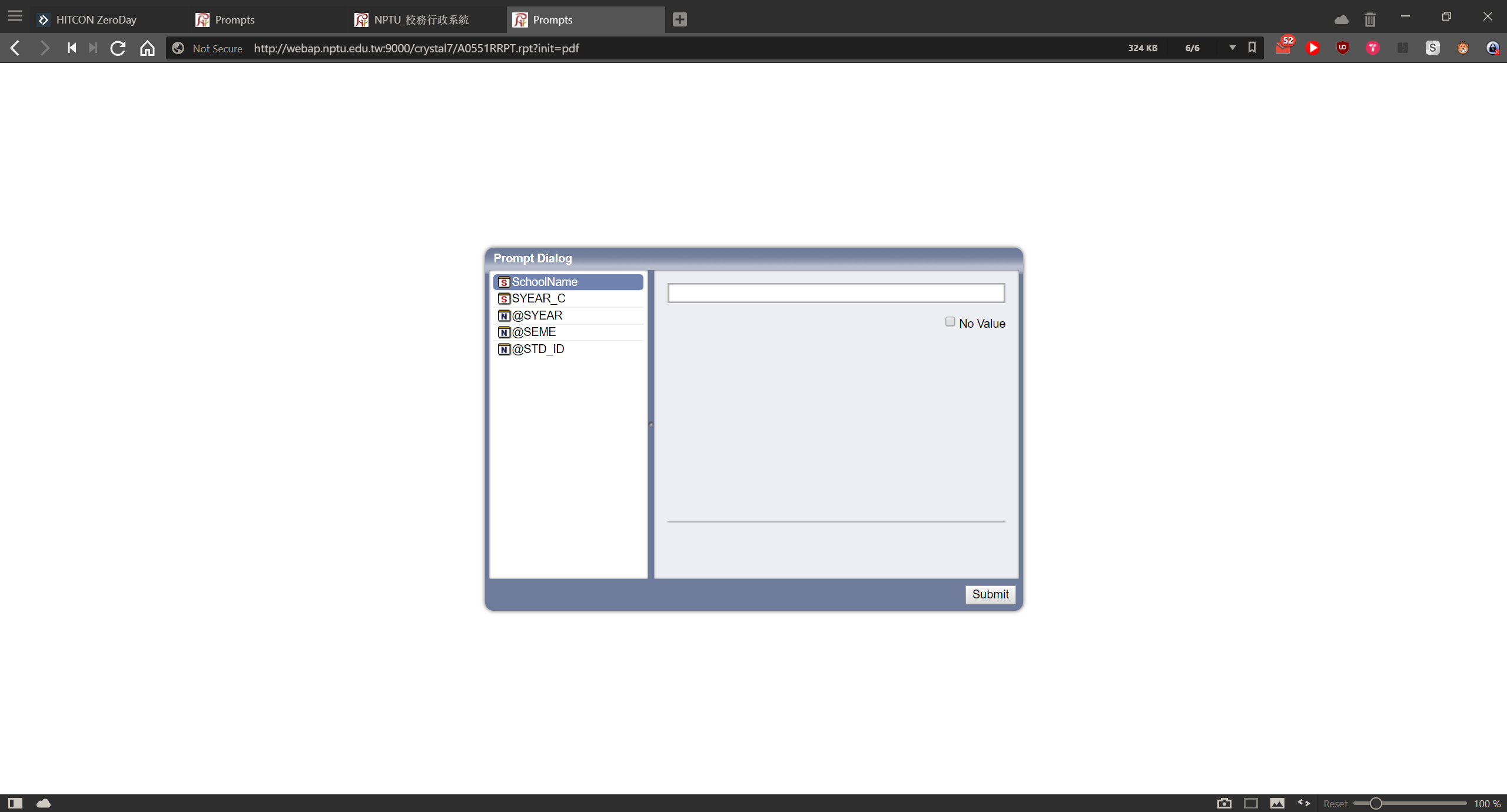Open the greyed-out dark extension icon

1403,48
